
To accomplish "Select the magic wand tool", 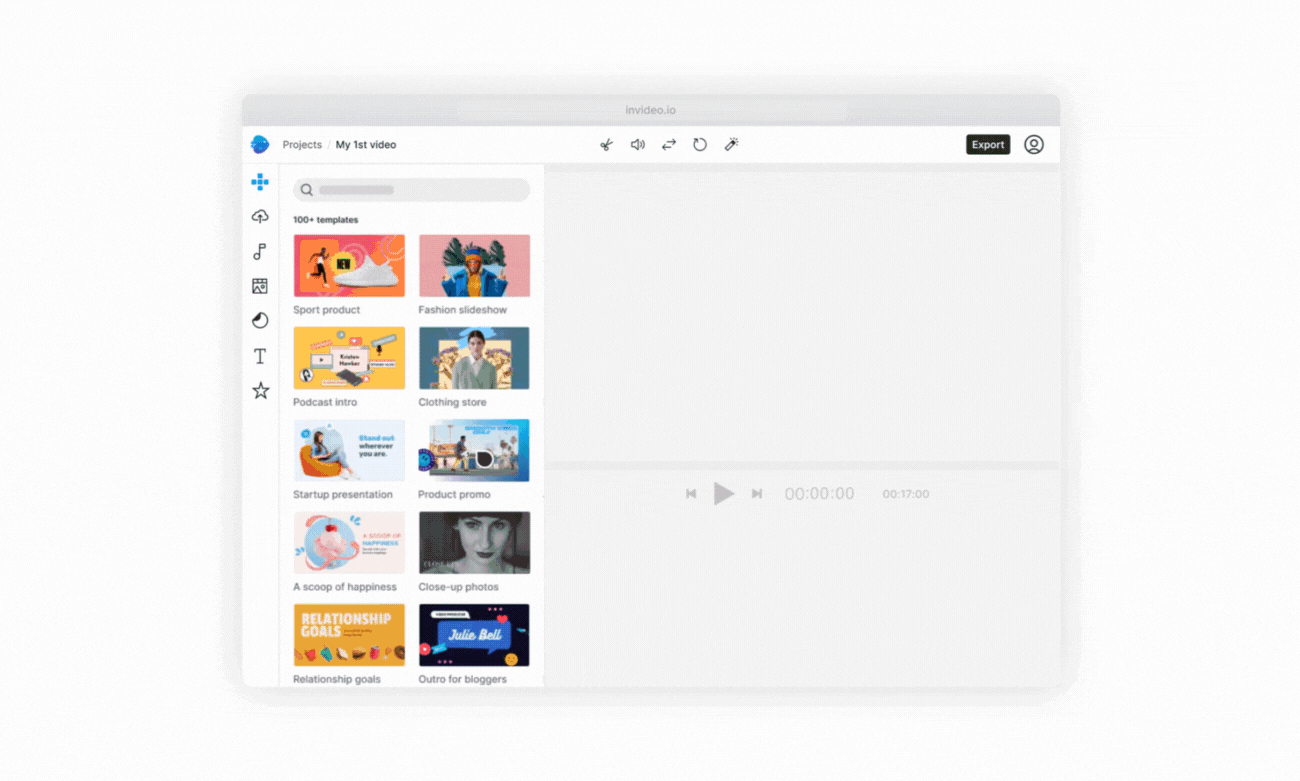I will pyautogui.click(x=731, y=145).
